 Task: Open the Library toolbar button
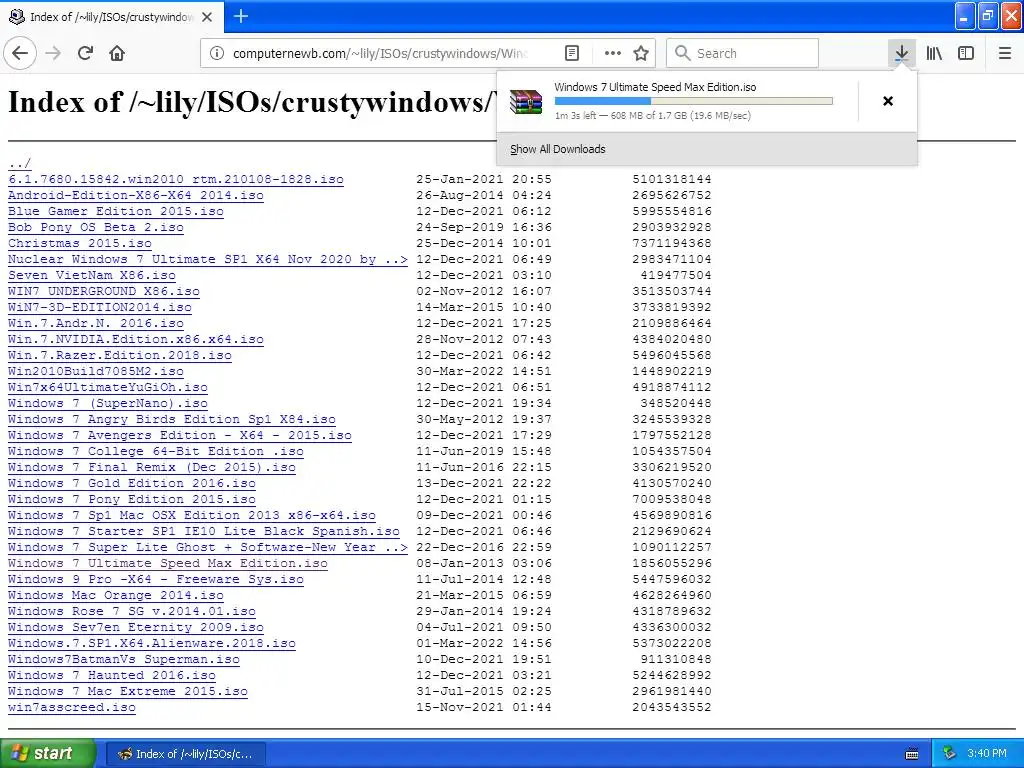934,54
